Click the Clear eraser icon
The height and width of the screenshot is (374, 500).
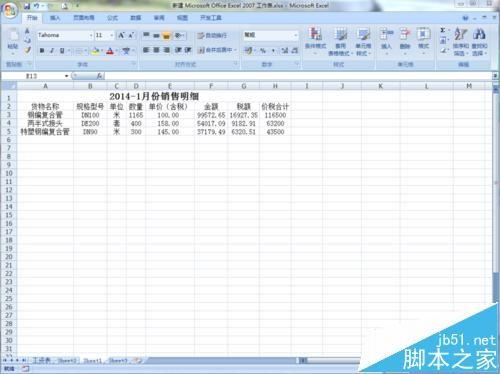click(x=443, y=51)
